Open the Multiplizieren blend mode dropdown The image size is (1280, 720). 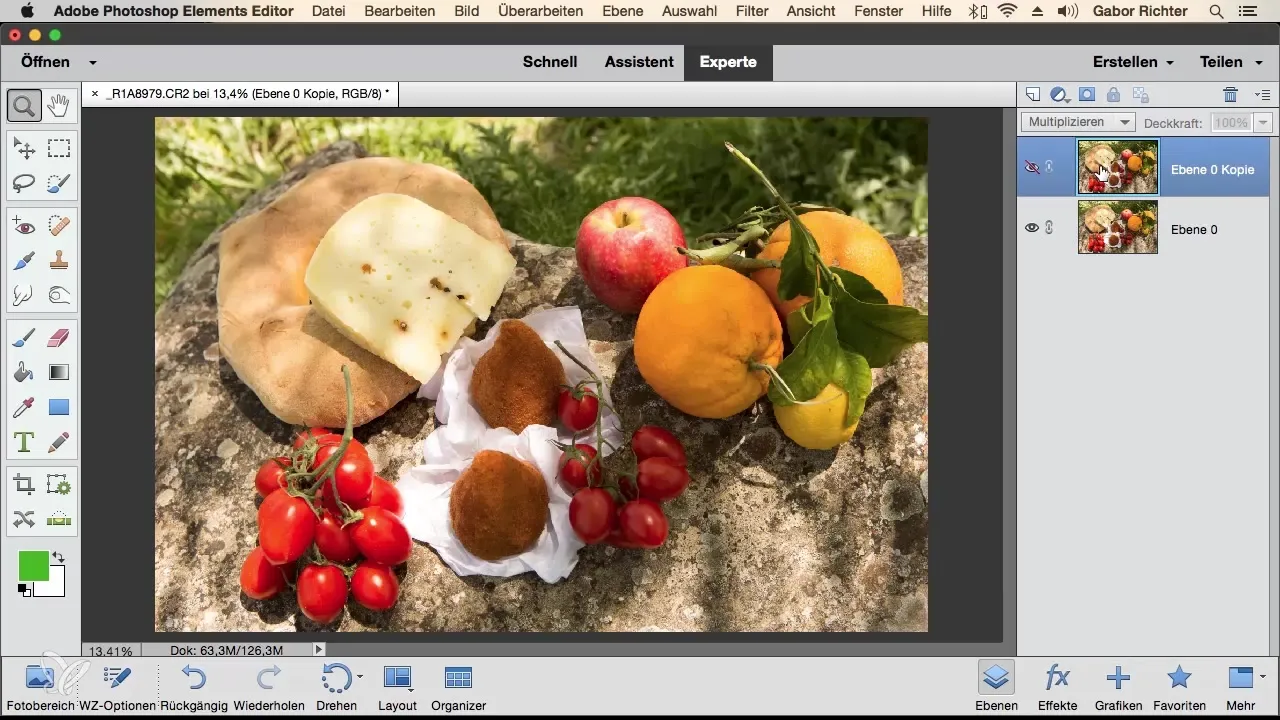coord(1078,122)
